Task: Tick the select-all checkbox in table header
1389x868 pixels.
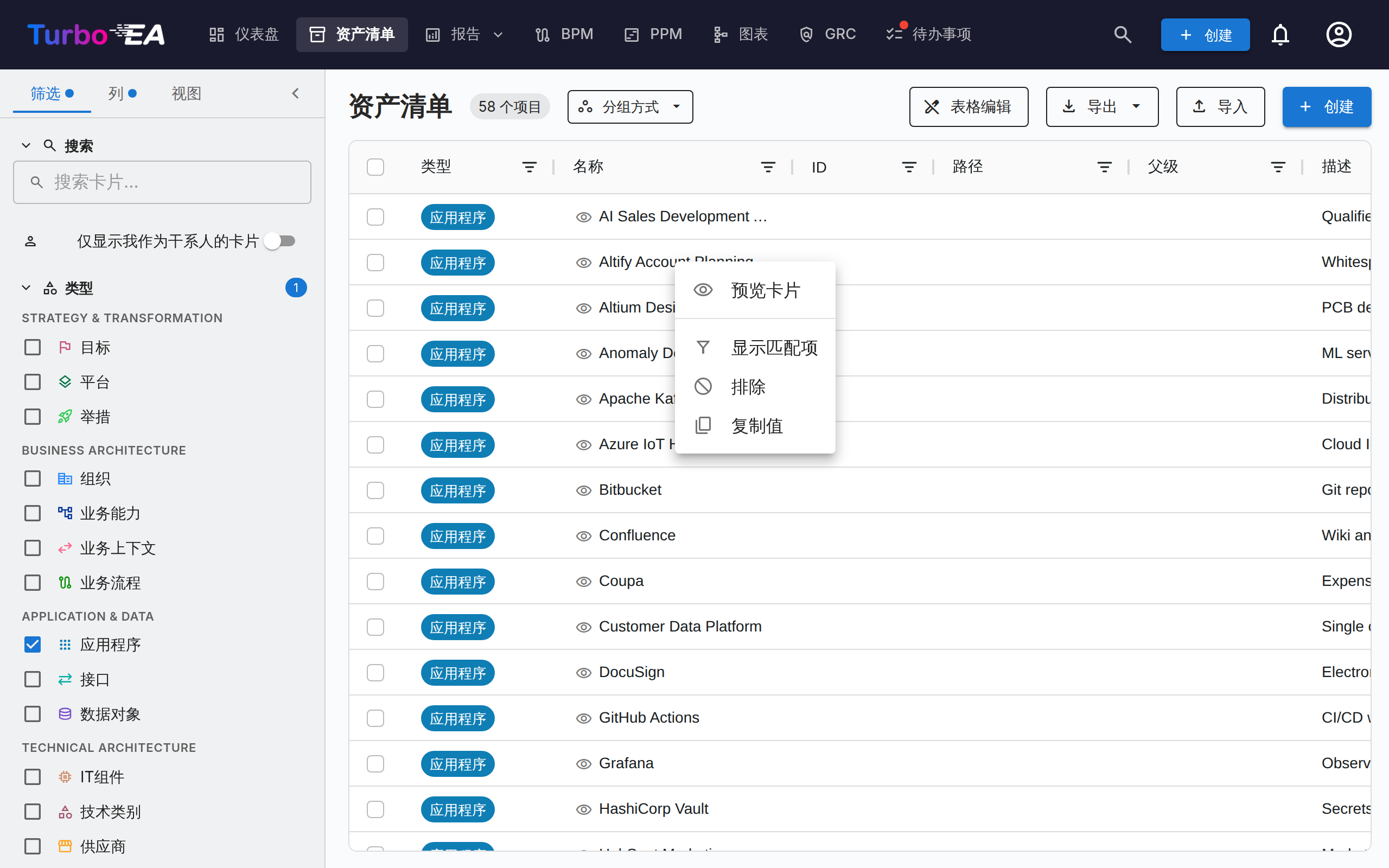Action: coord(375,167)
